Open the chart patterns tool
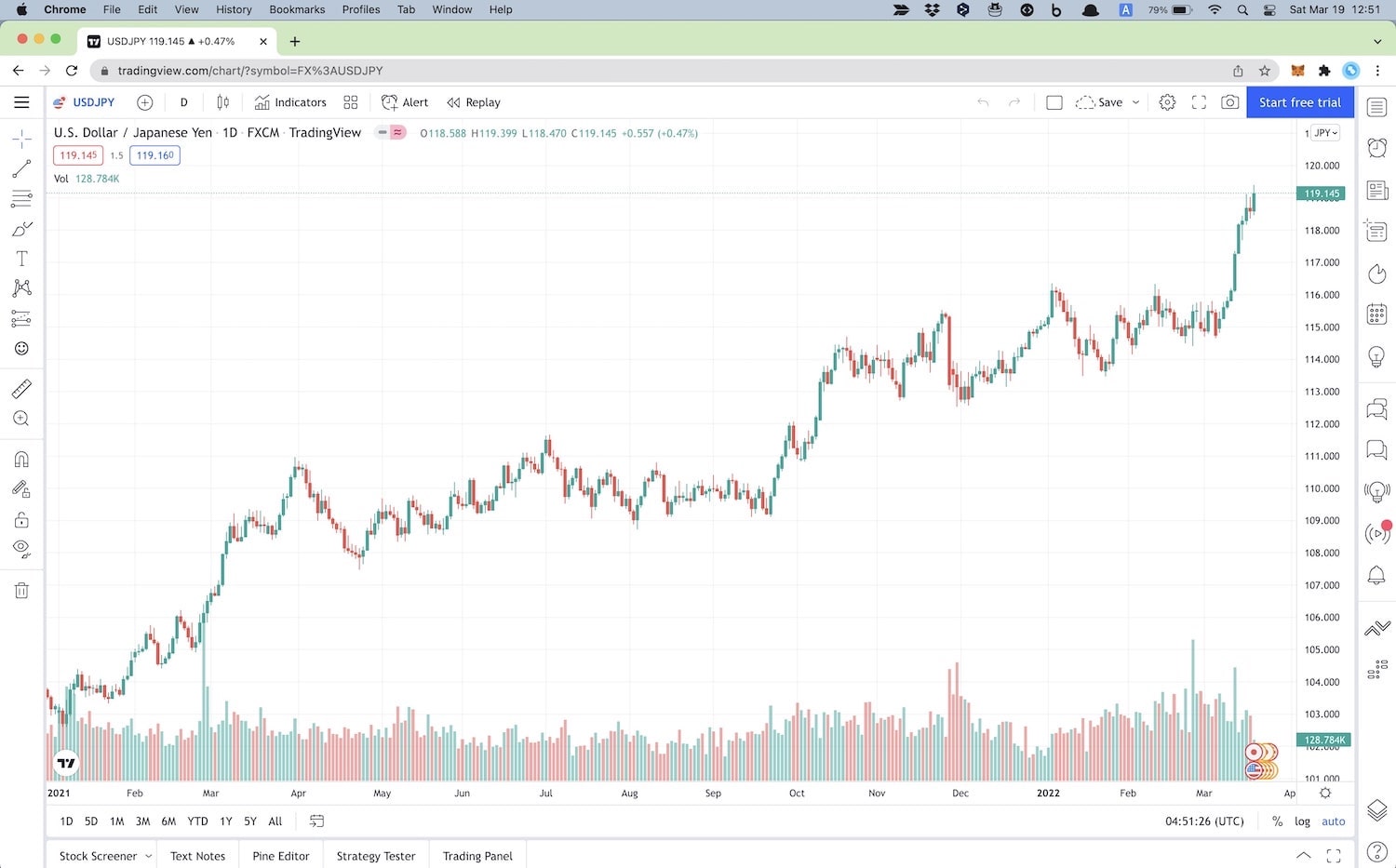Image resolution: width=1396 pixels, height=868 pixels. [x=21, y=288]
